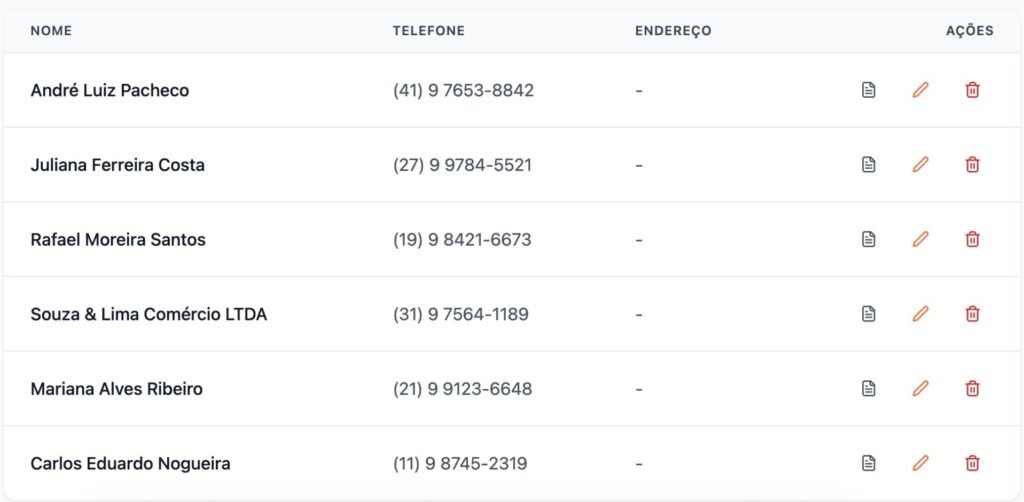Edit Souza & Lima Comércio LTDA
The image size is (1024, 502).
(x=920, y=314)
